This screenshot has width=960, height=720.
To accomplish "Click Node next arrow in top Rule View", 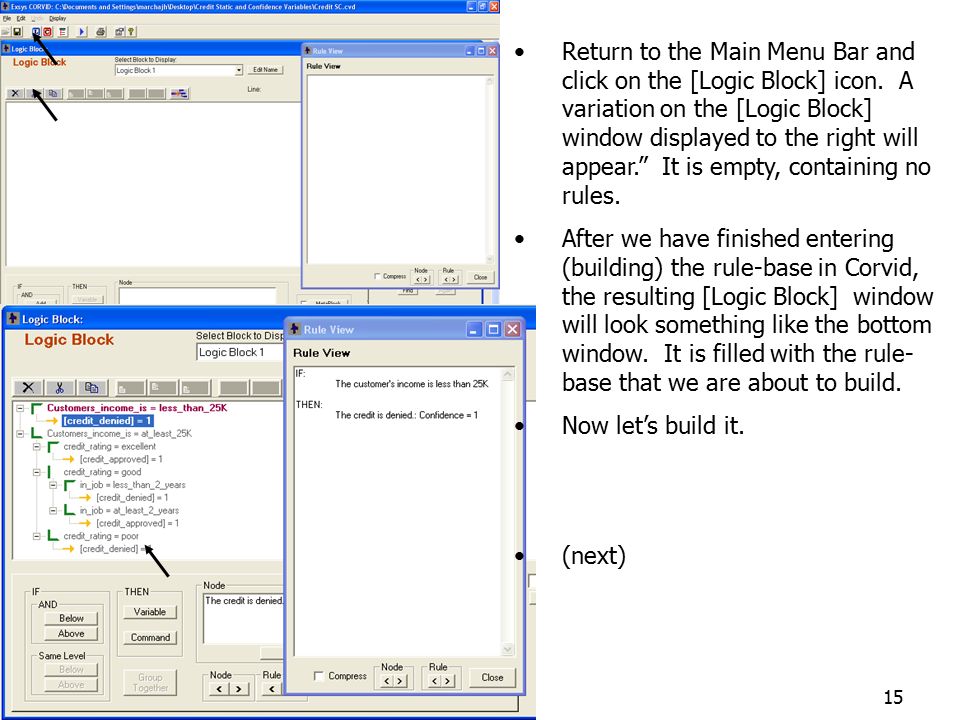I will tap(426, 280).
